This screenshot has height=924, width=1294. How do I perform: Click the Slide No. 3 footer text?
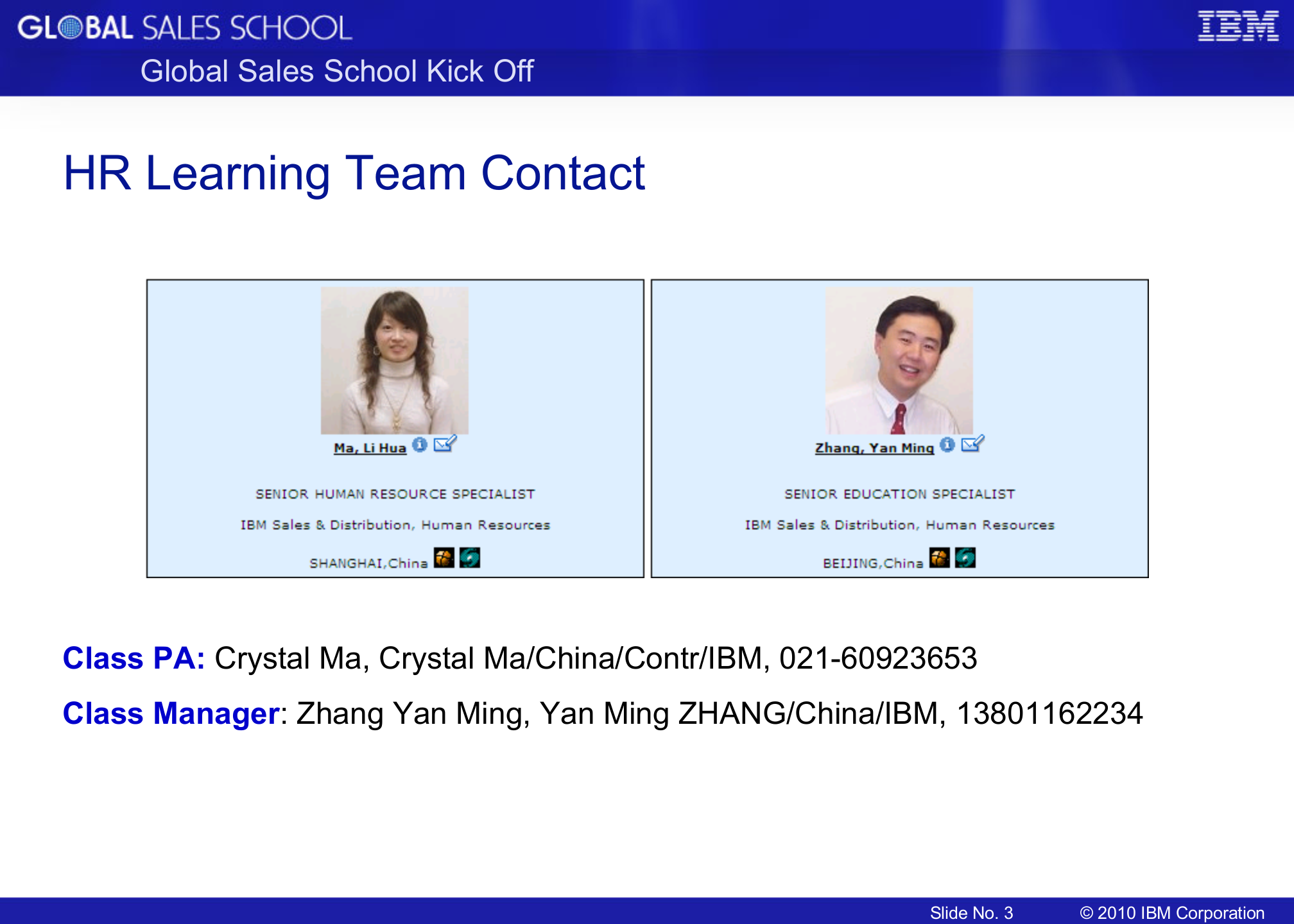point(971,912)
